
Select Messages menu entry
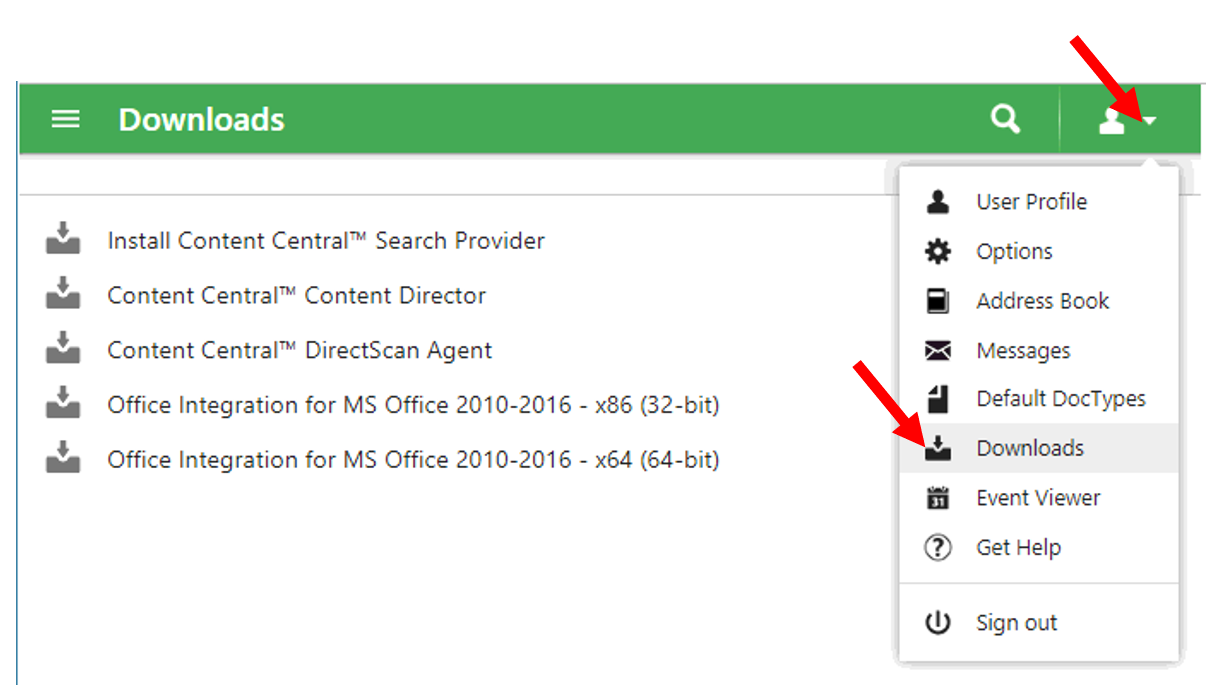click(1039, 351)
